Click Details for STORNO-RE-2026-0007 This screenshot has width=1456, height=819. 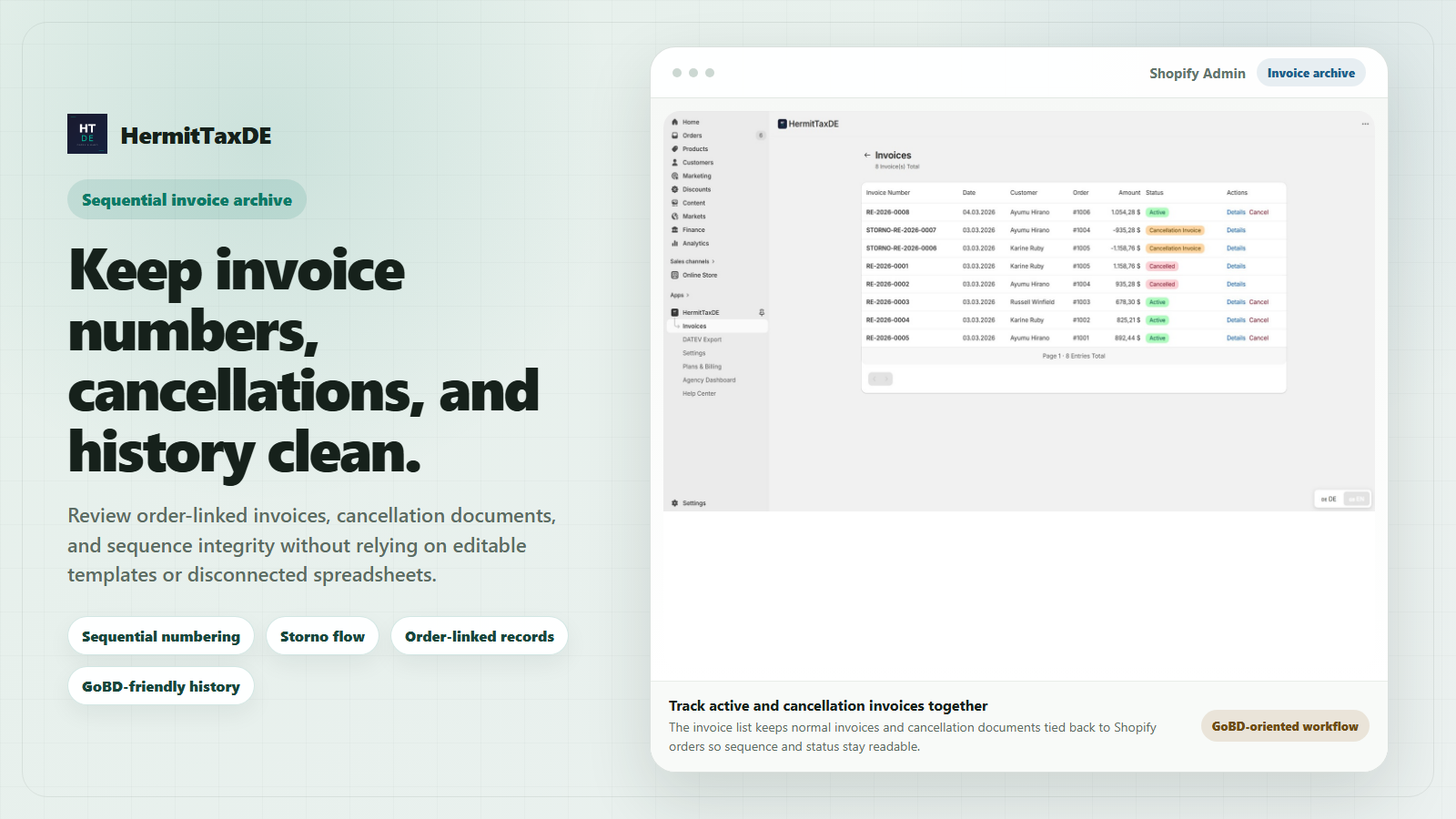point(1236,230)
